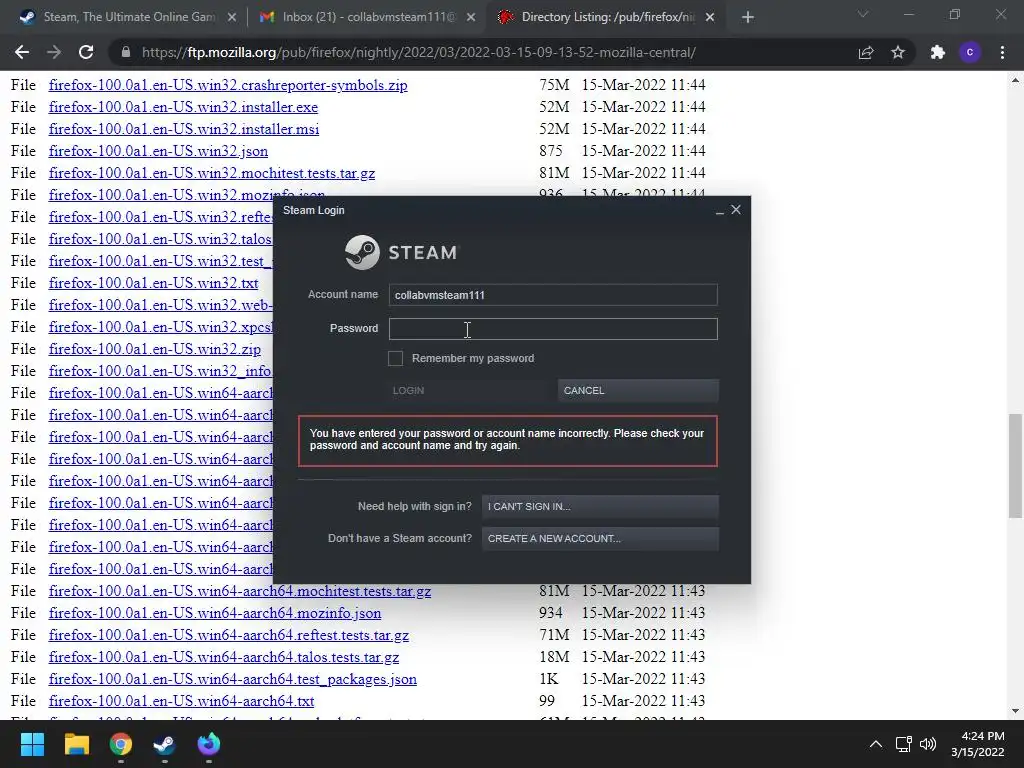
Task: Open clock and date in taskbar
Action: [x=978, y=744]
